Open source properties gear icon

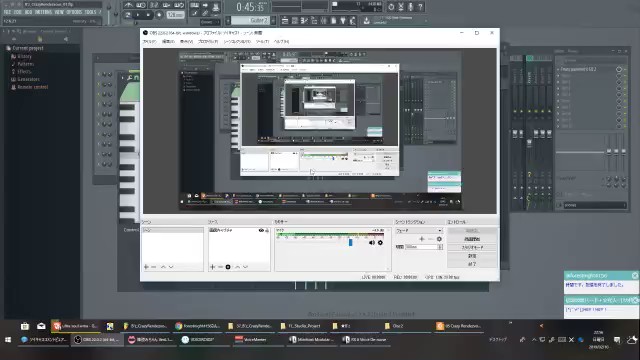228,267
